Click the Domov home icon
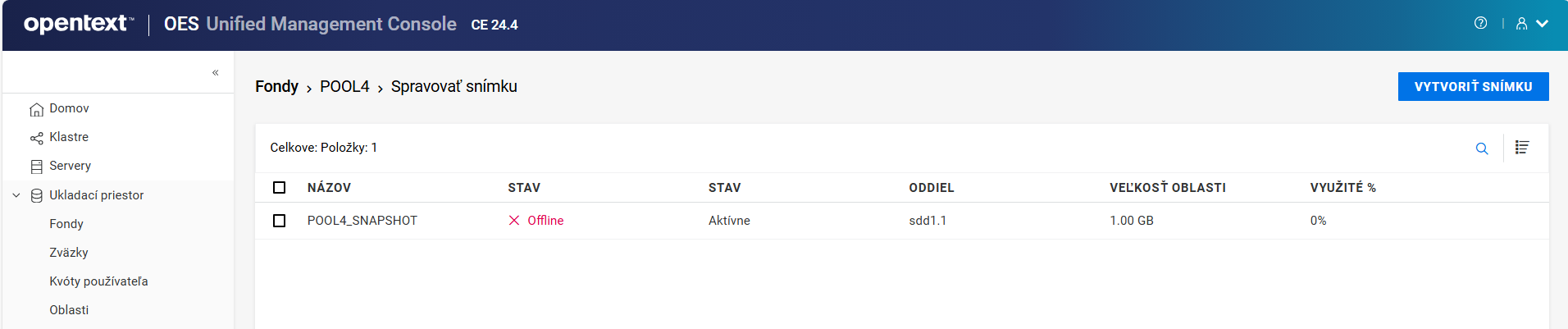 36,109
